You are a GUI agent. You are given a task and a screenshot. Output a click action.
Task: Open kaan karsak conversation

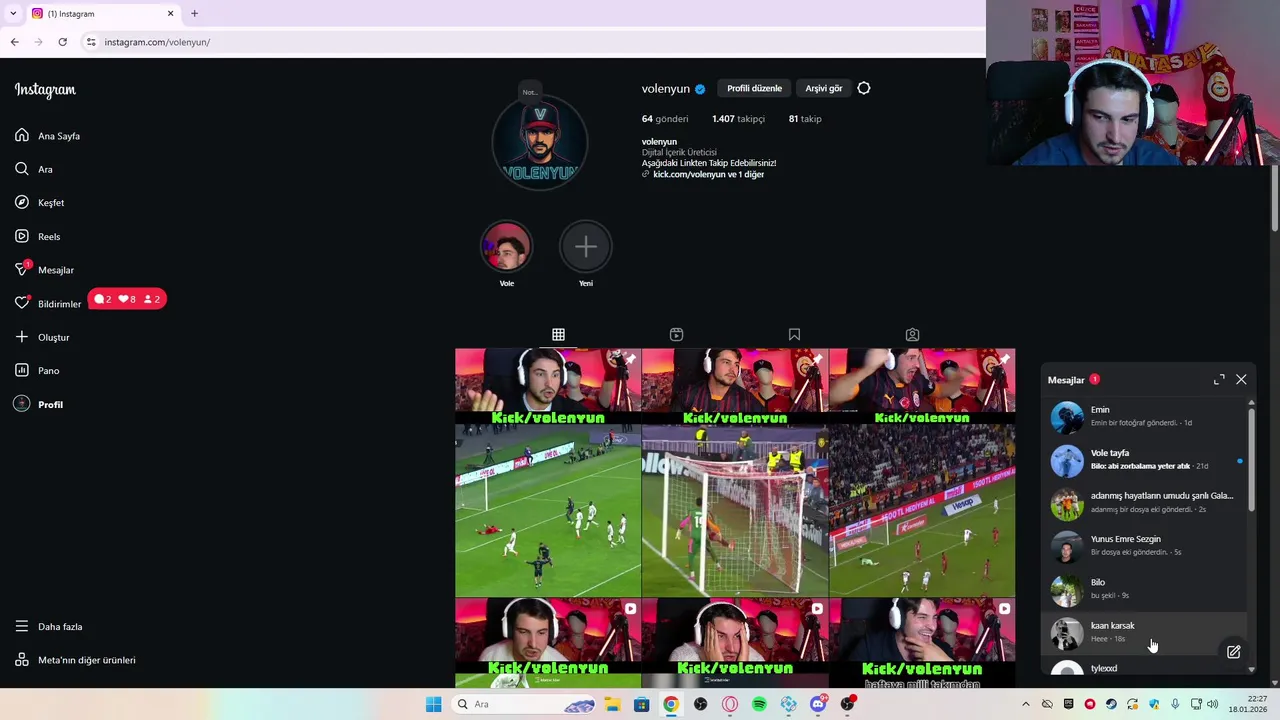point(1144,632)
